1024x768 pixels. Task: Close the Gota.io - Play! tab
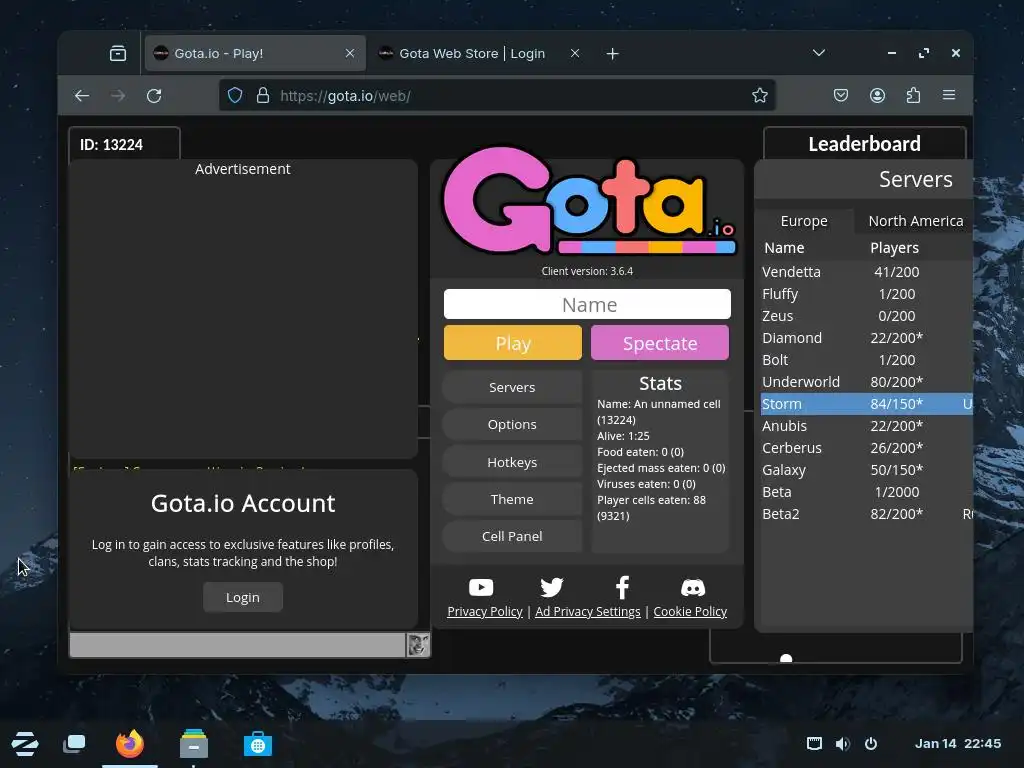350,54
